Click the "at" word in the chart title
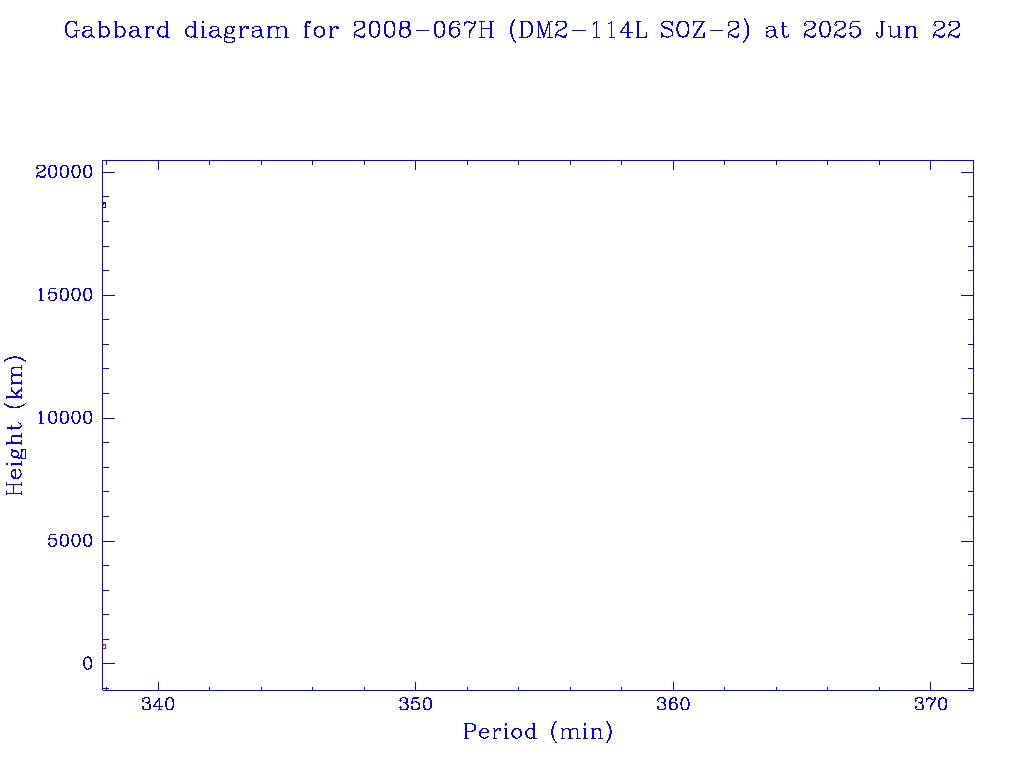The width and height of the screenshot is (1024, 768). point(777,30)
